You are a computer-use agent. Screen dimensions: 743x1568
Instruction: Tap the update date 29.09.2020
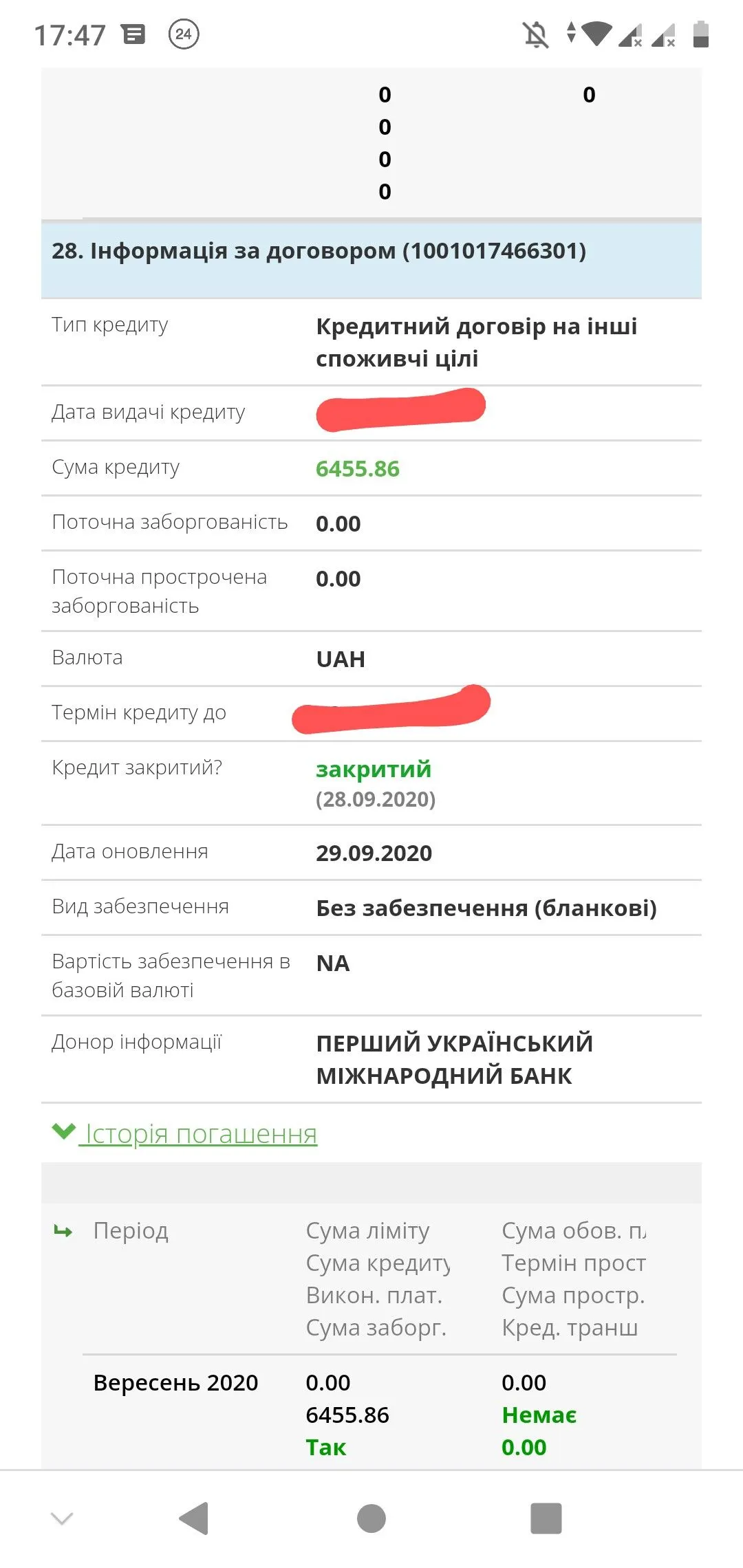pos(374,853)
